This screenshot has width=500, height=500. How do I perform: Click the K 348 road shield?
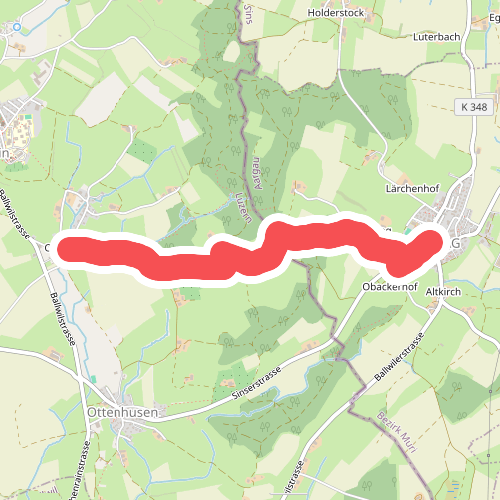(474, 107)
